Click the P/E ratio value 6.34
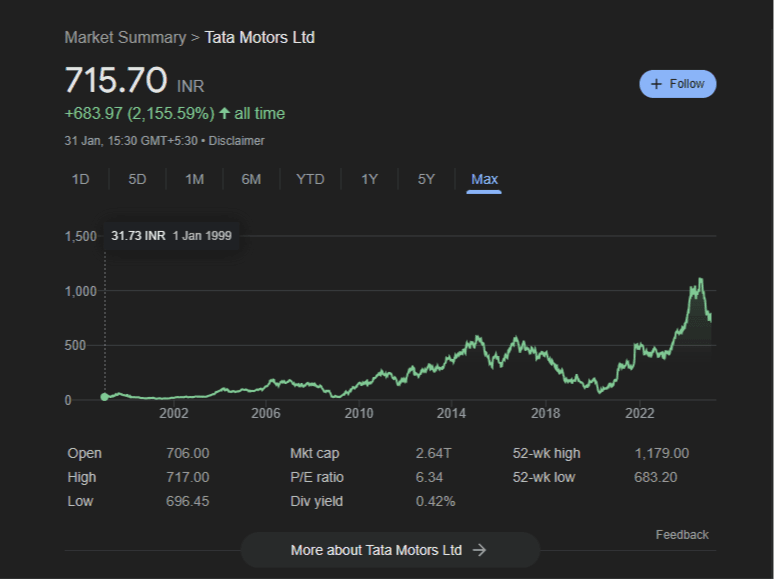The width and height of the screenshot is (774, 579). click(x=429, y=477)
